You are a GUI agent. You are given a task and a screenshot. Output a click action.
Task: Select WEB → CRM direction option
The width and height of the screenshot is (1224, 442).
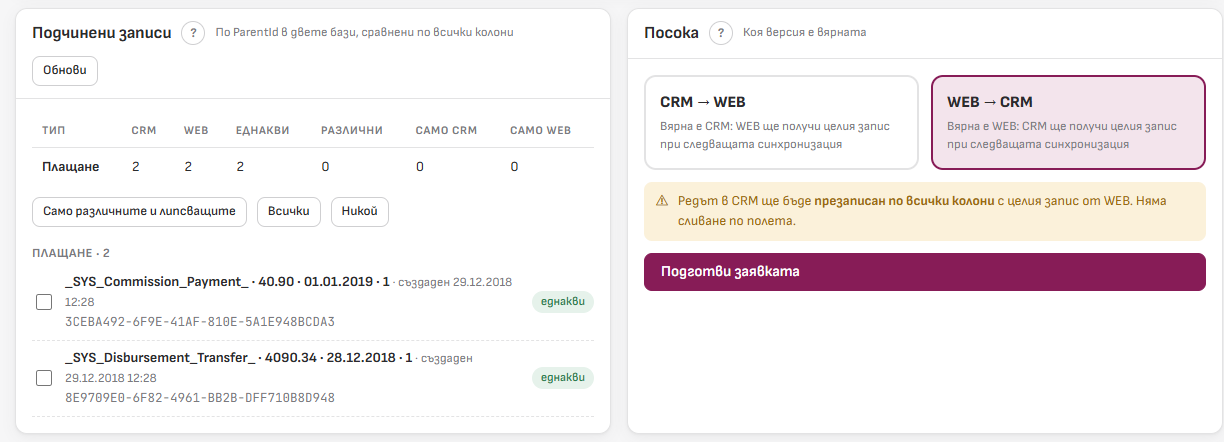click(x=1068, y=123)
